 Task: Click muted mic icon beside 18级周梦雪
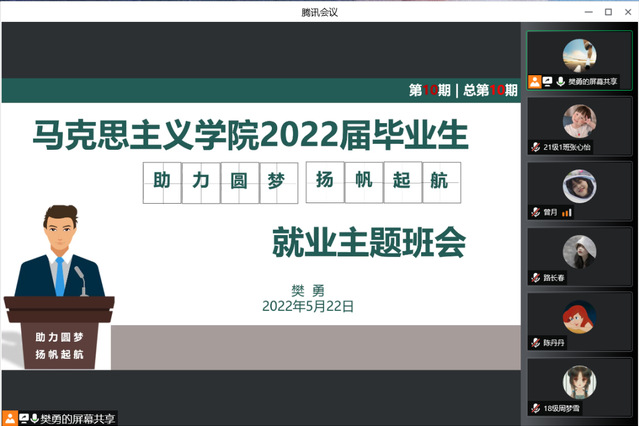(536, 409)
